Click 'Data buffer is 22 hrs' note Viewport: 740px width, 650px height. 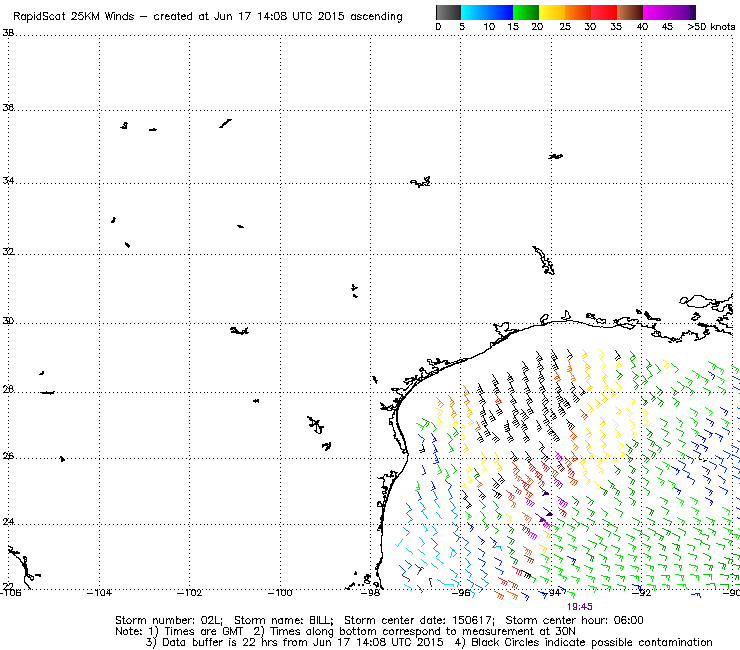pos(220,642)
